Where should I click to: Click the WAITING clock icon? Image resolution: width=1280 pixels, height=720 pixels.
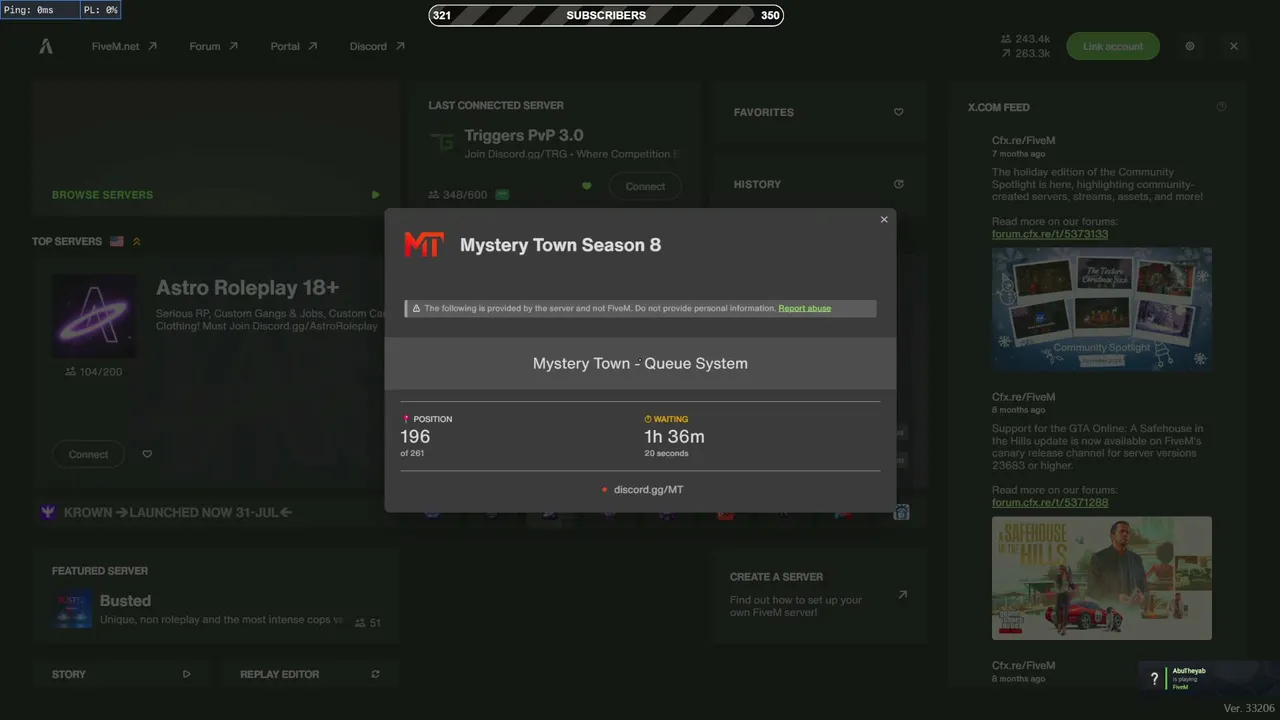648,419
